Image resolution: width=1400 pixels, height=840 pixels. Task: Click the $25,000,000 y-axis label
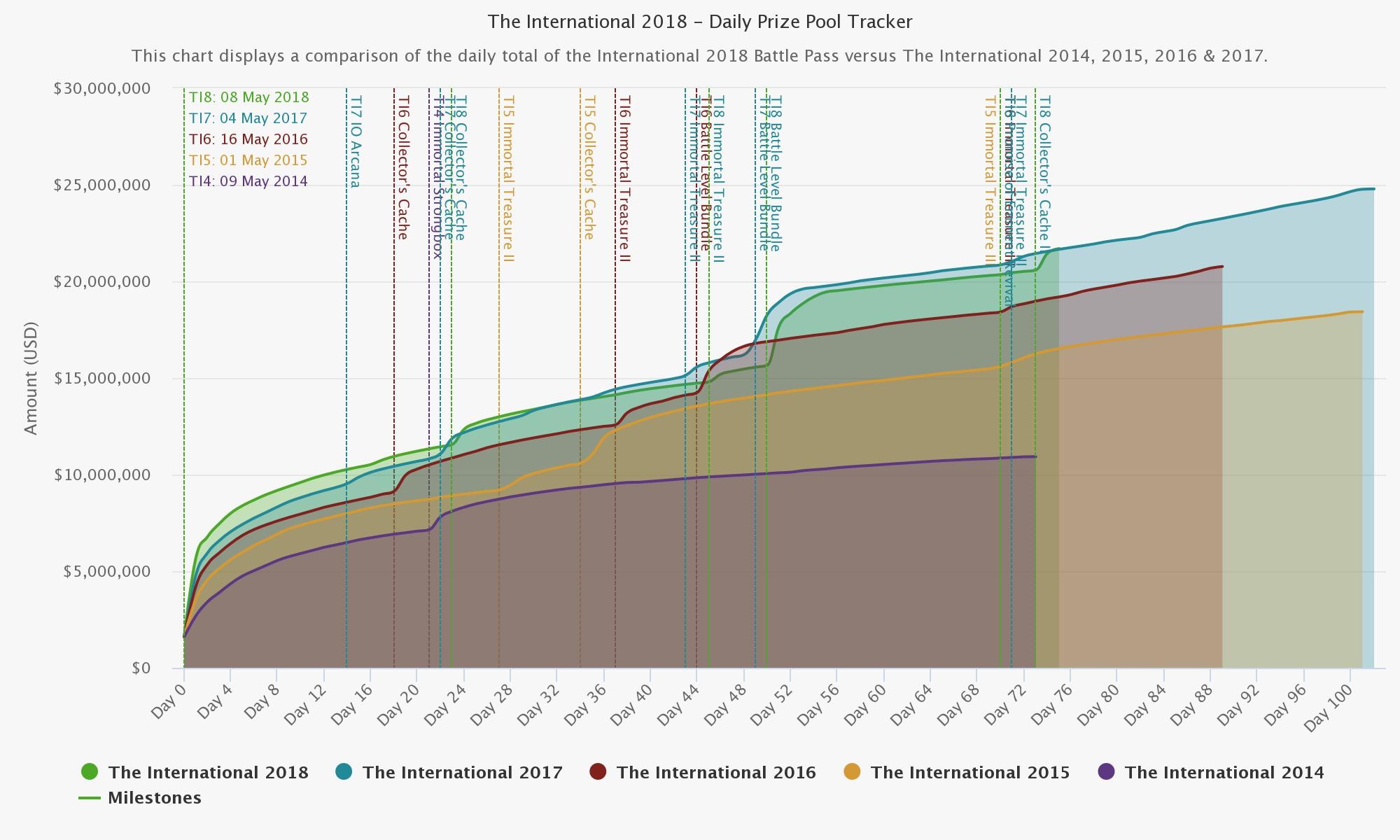(x=101, y=185)
